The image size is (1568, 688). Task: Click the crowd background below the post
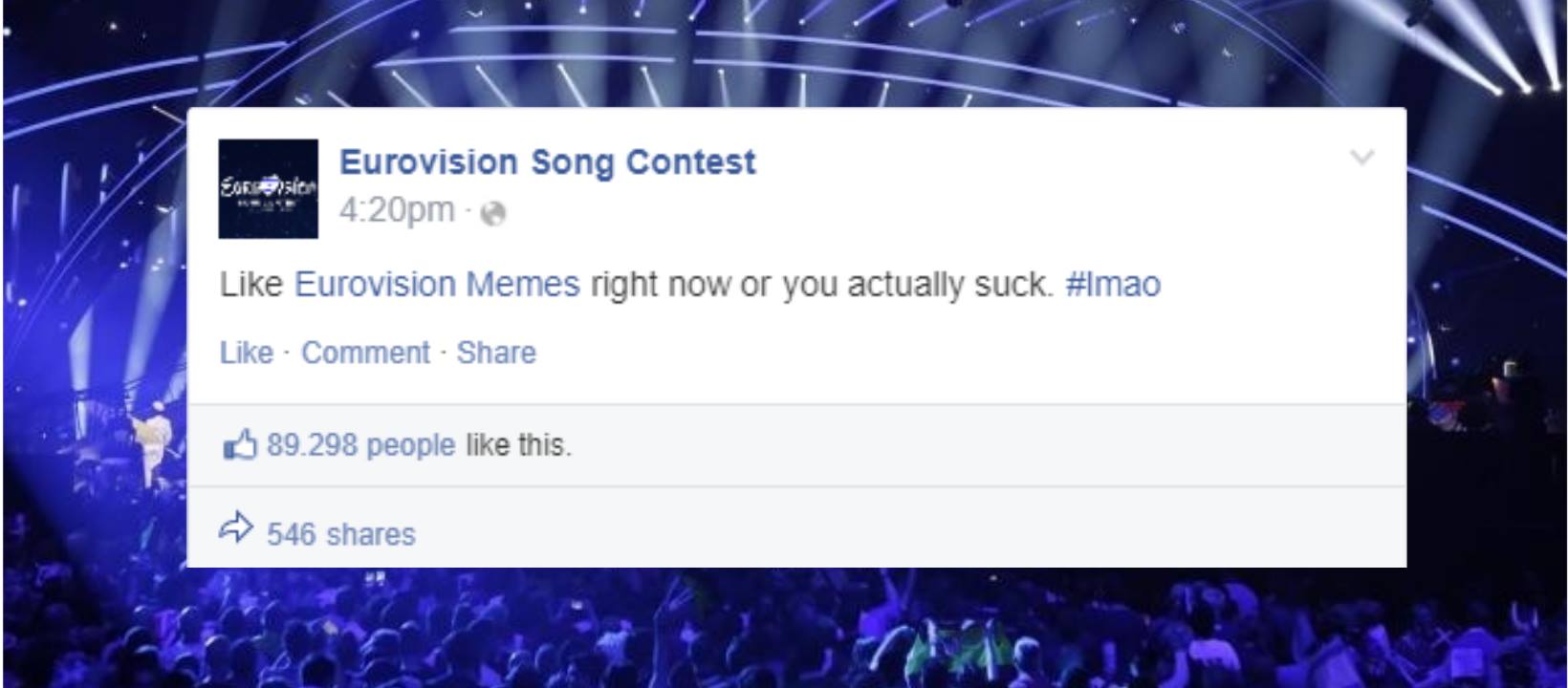(x=784, y=628)
